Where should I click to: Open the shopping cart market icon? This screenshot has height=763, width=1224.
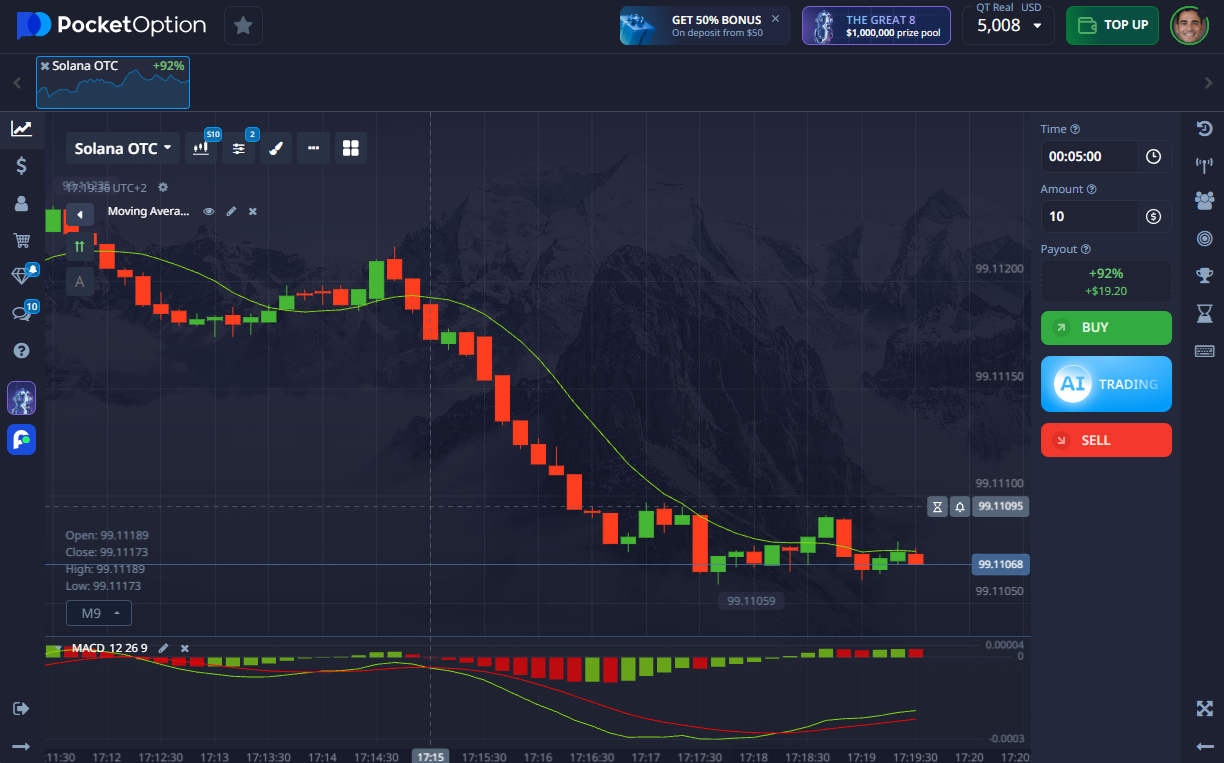(x=21, y=240)
